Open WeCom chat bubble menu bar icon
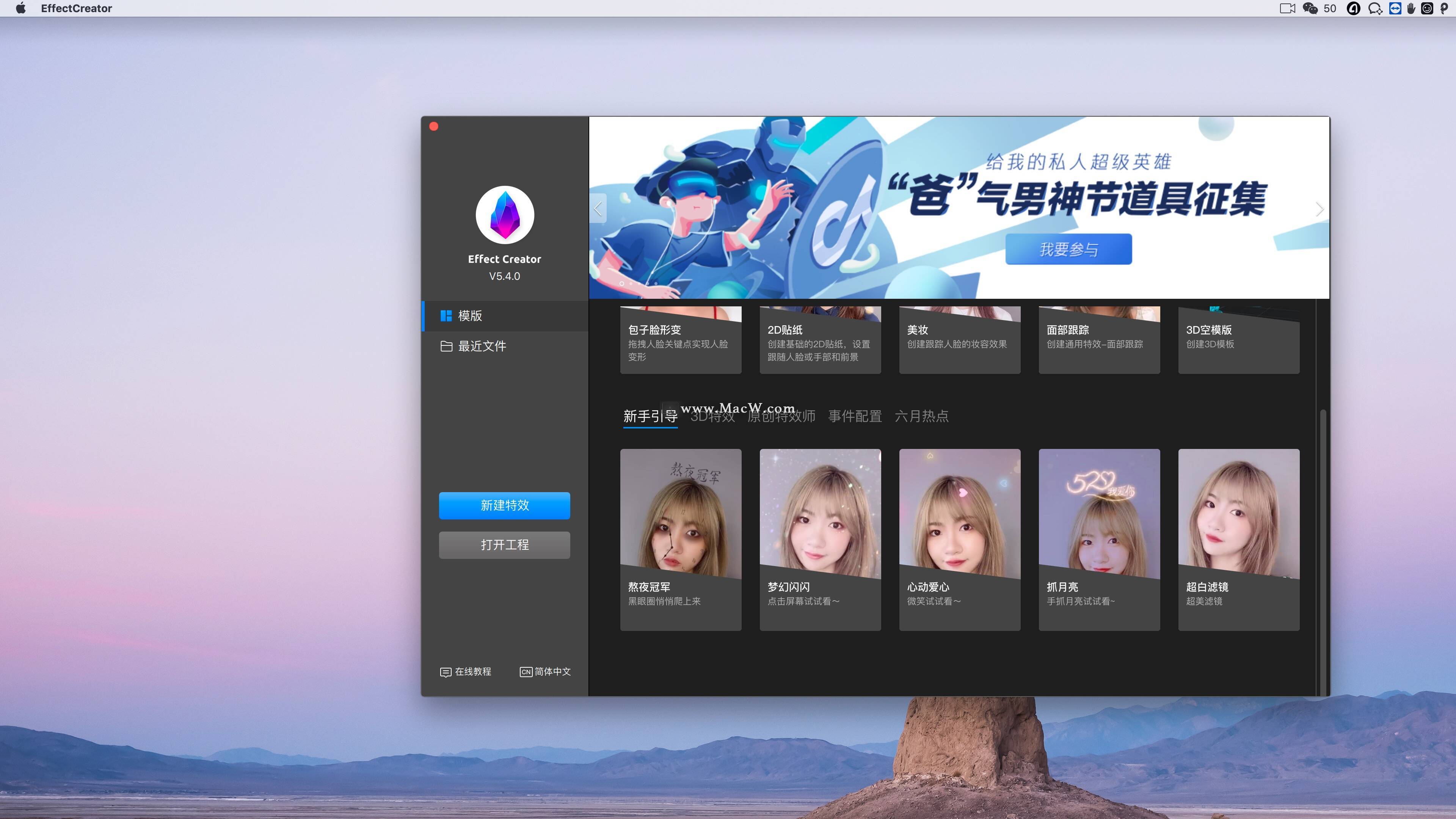 click(1374, 8)
